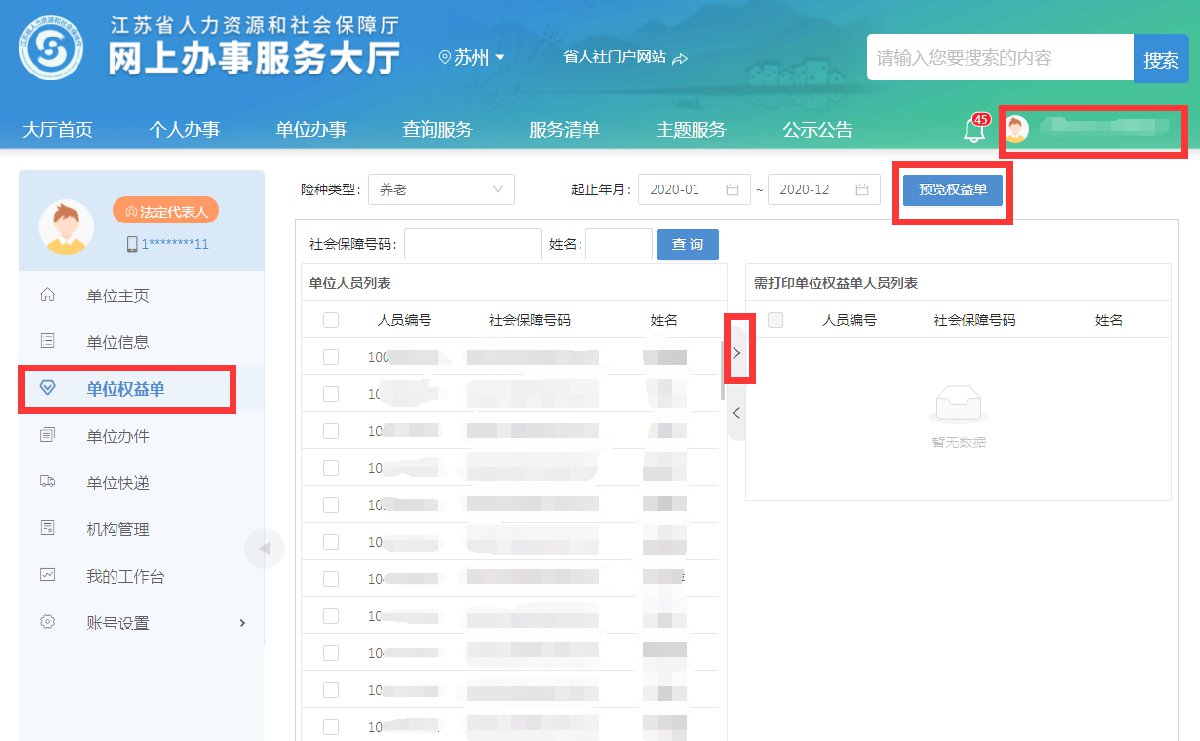Viewport: 1200px width, 741px height.
Task: Open the 苏州 city selector dropdown
Action: click(472, 58)
